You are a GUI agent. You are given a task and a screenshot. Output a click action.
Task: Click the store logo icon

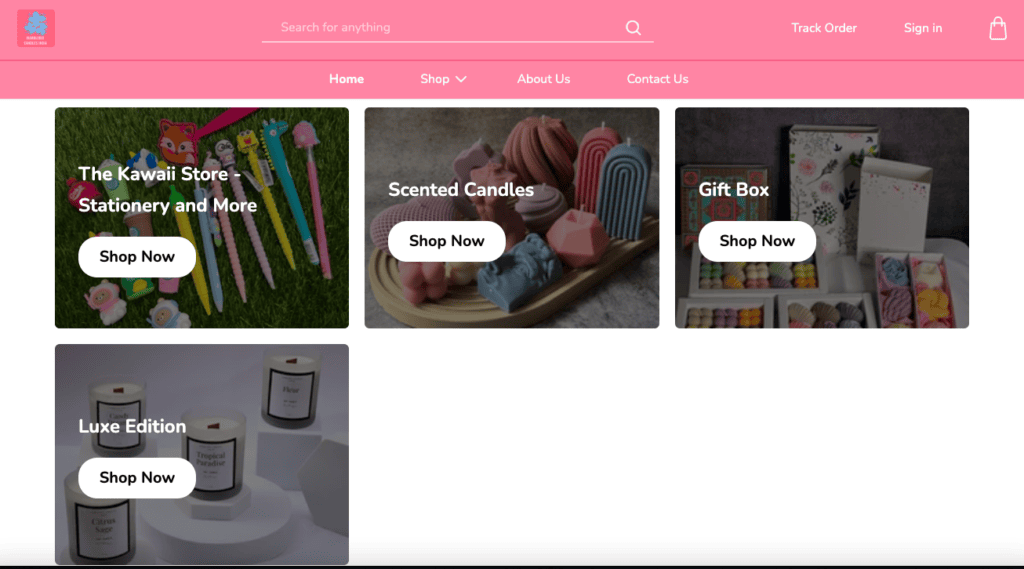pos(36,28)
